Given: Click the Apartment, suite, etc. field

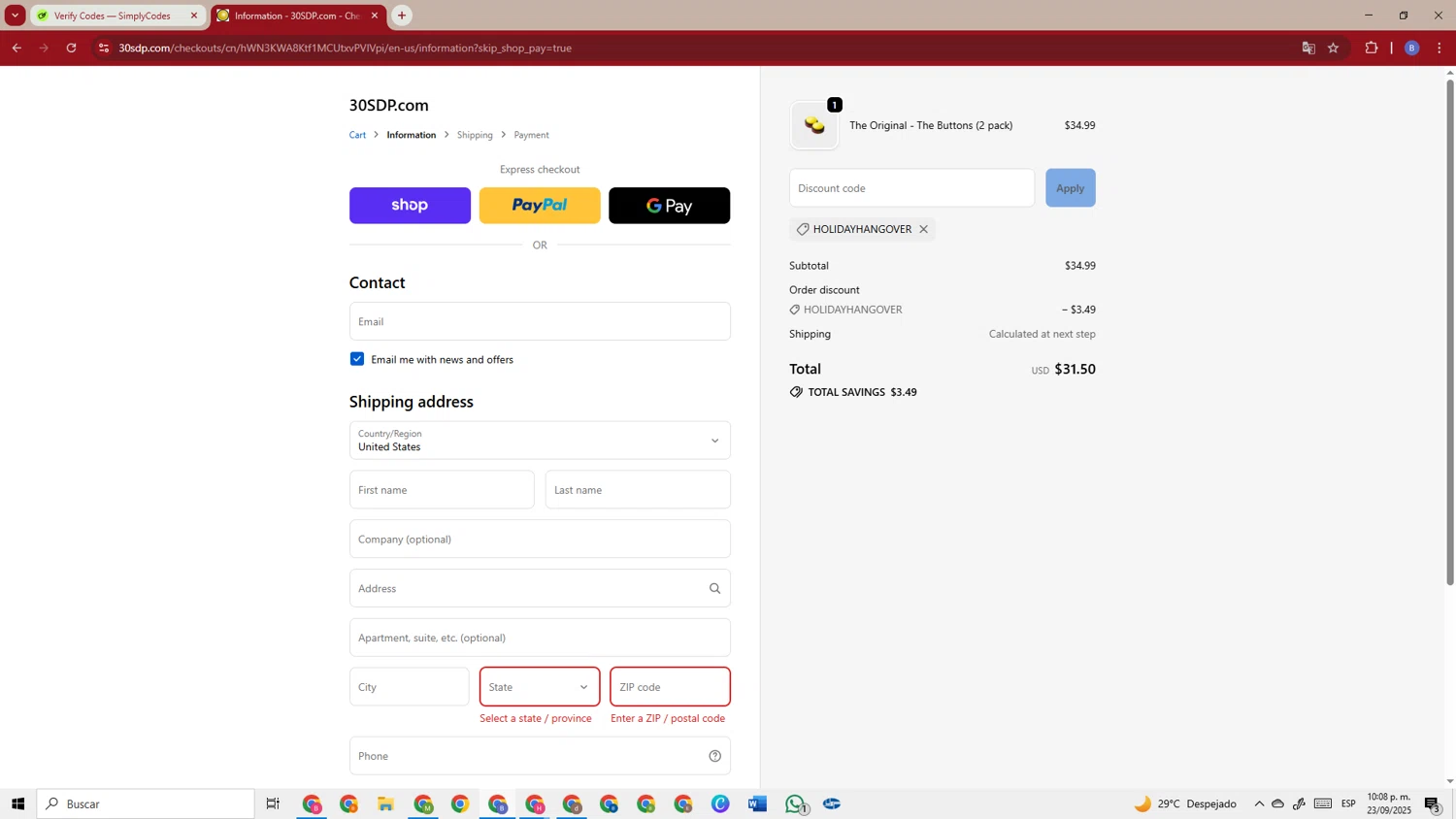Looking at the screenshot, I should (x=540, y=638).
